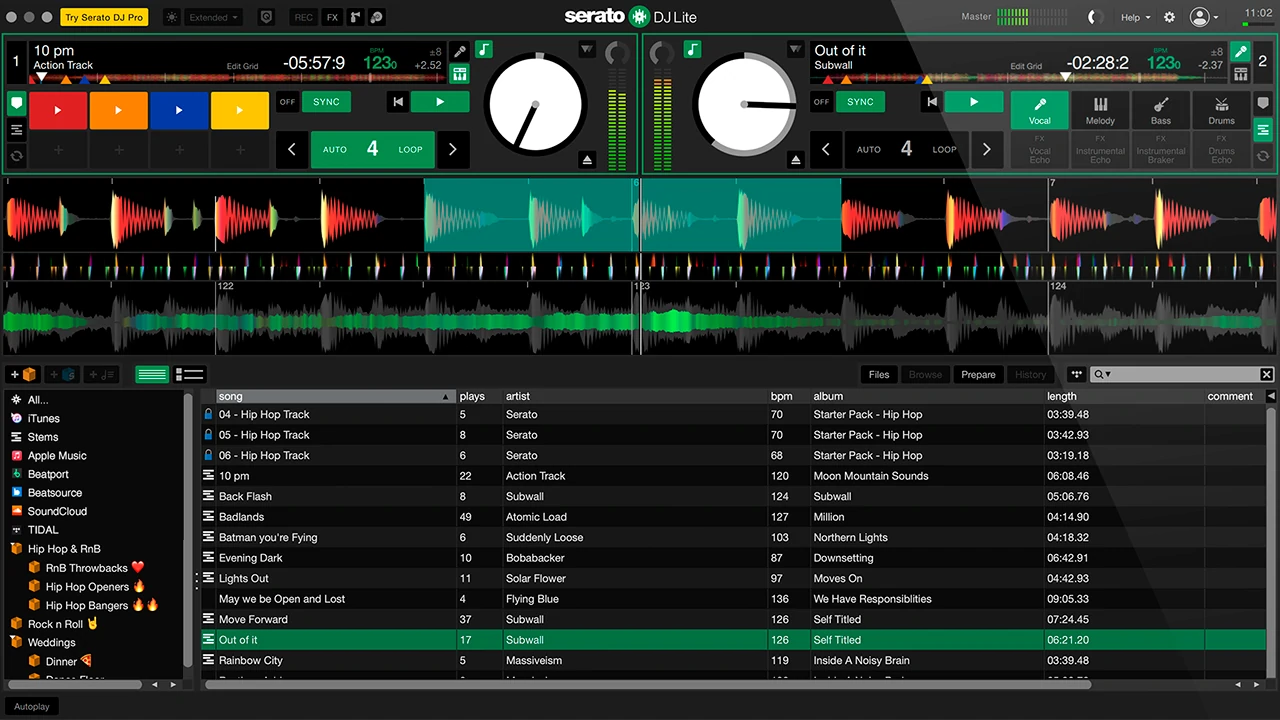Trigger the Drums Echo FX pad

tap(1221, 149)
